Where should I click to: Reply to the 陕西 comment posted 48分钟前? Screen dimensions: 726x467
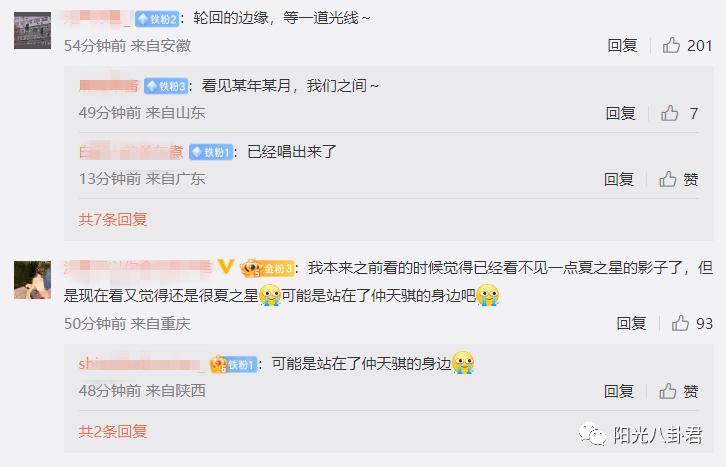point(619,392)
